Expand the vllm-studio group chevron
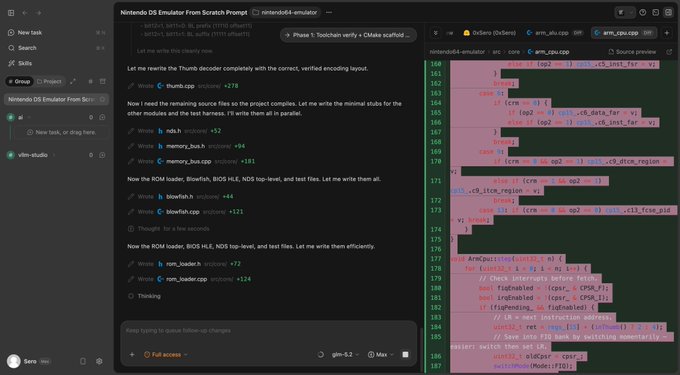680x375 pixels. [x=54, y=155]
